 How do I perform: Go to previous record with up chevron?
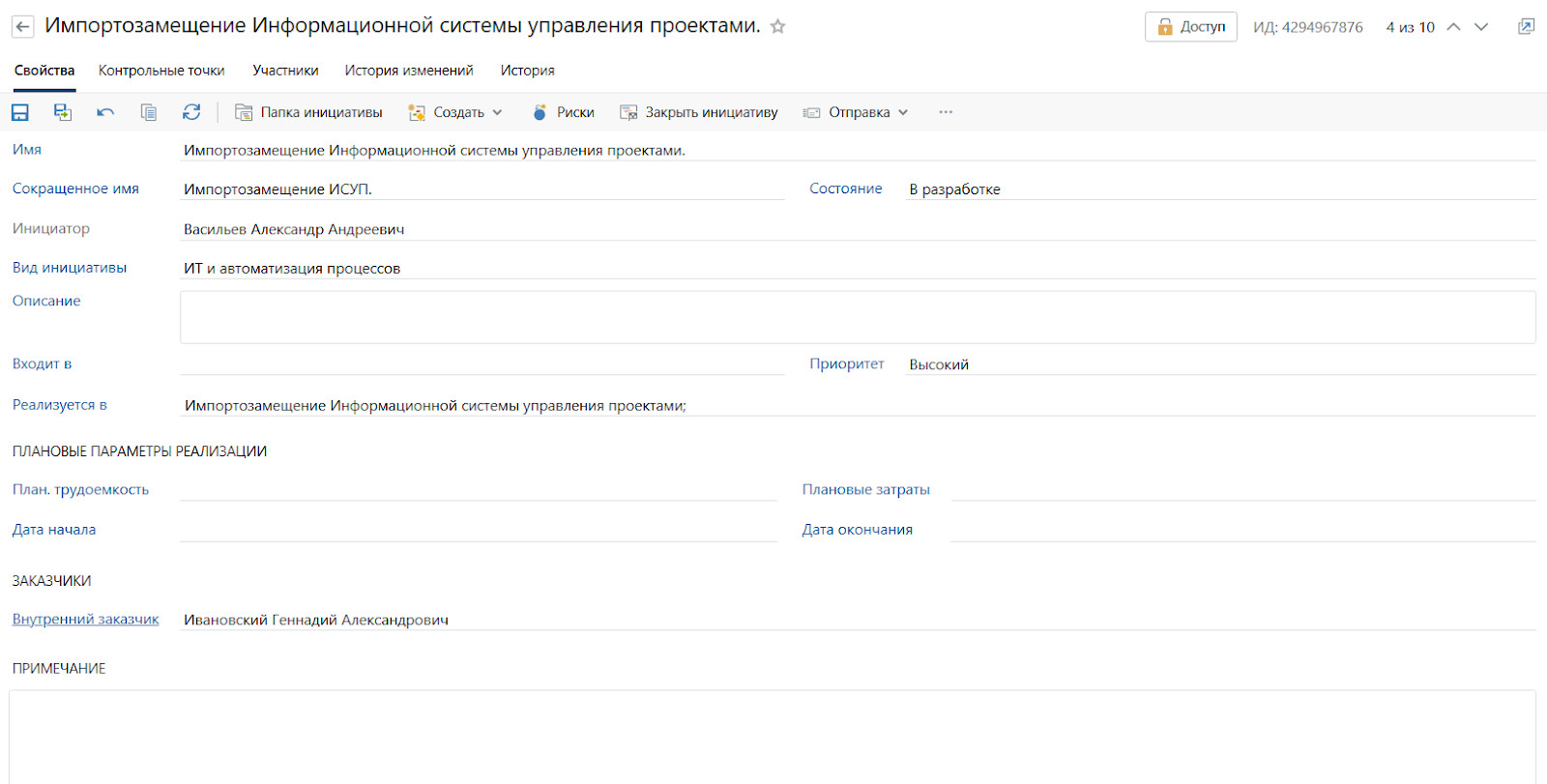[x=1453, y=27]
